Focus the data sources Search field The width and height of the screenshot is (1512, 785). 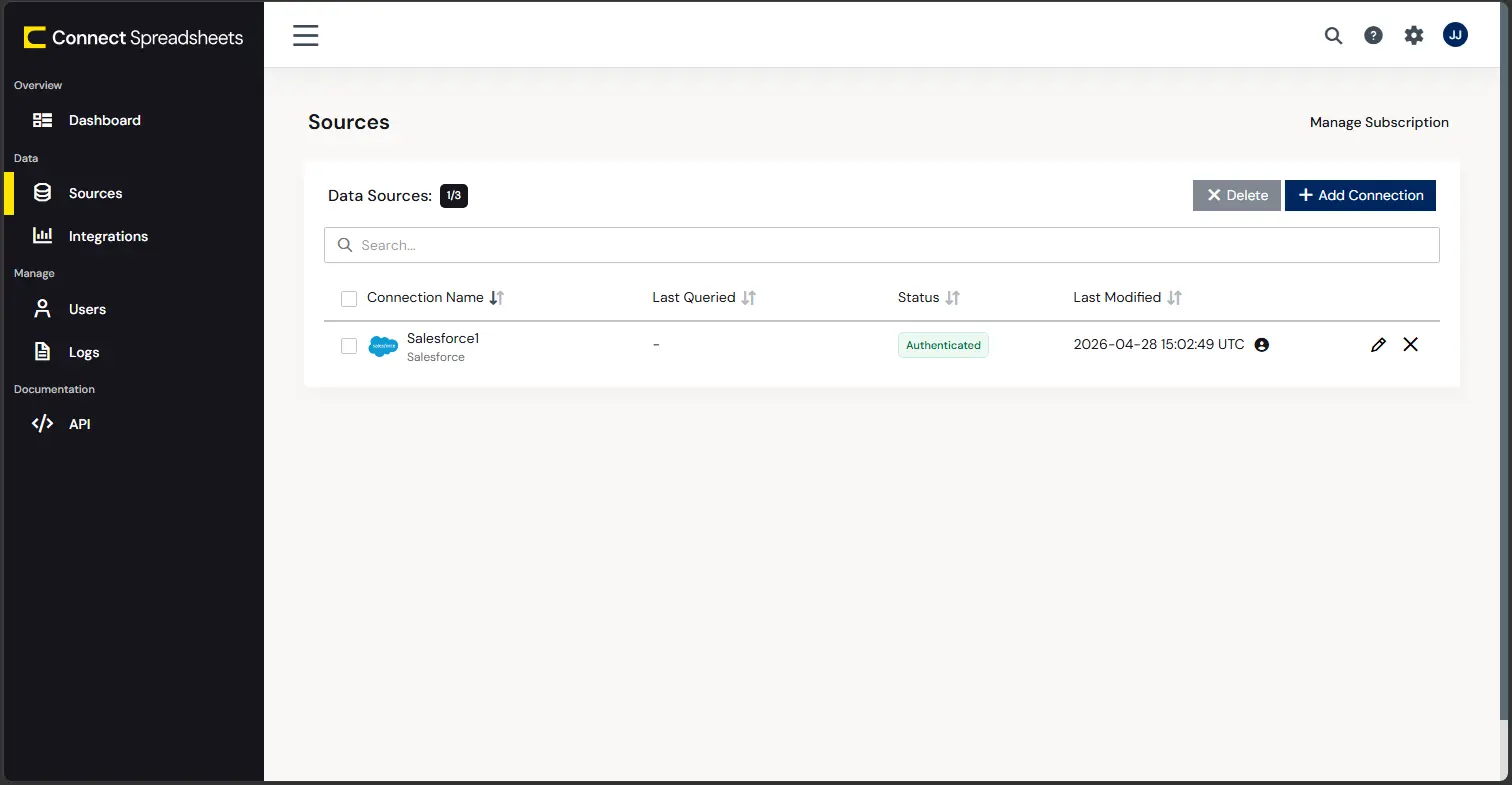coord(882,245)
